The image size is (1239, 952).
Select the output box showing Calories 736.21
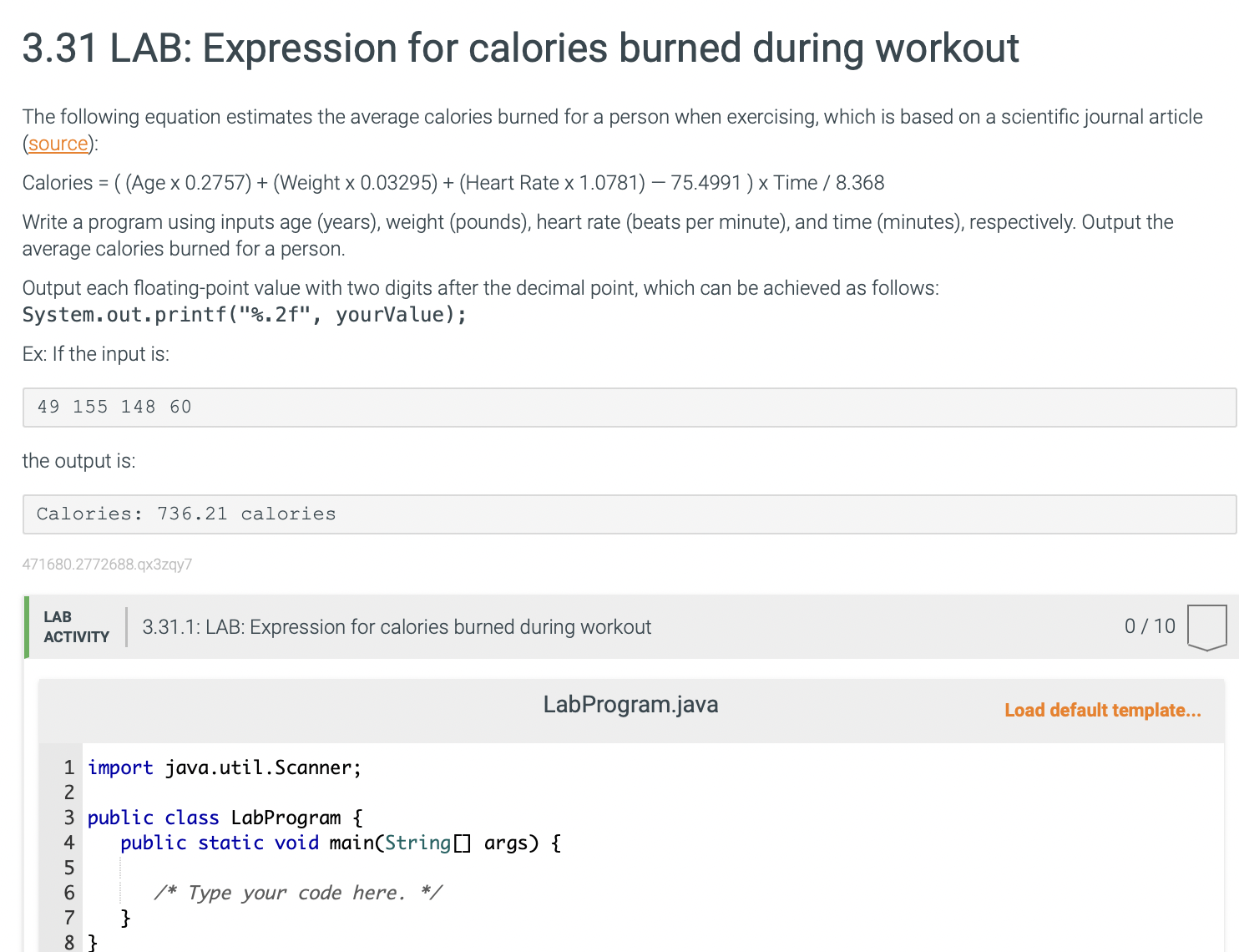pos(185,514)
